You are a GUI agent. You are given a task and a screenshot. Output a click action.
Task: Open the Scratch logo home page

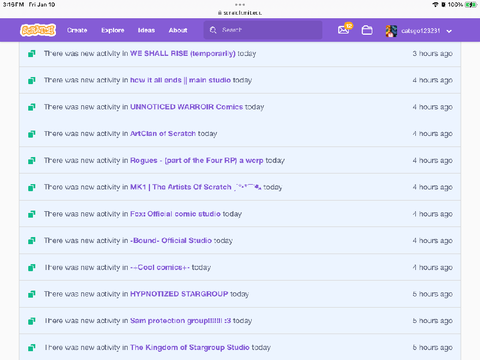tap(38, 30)
